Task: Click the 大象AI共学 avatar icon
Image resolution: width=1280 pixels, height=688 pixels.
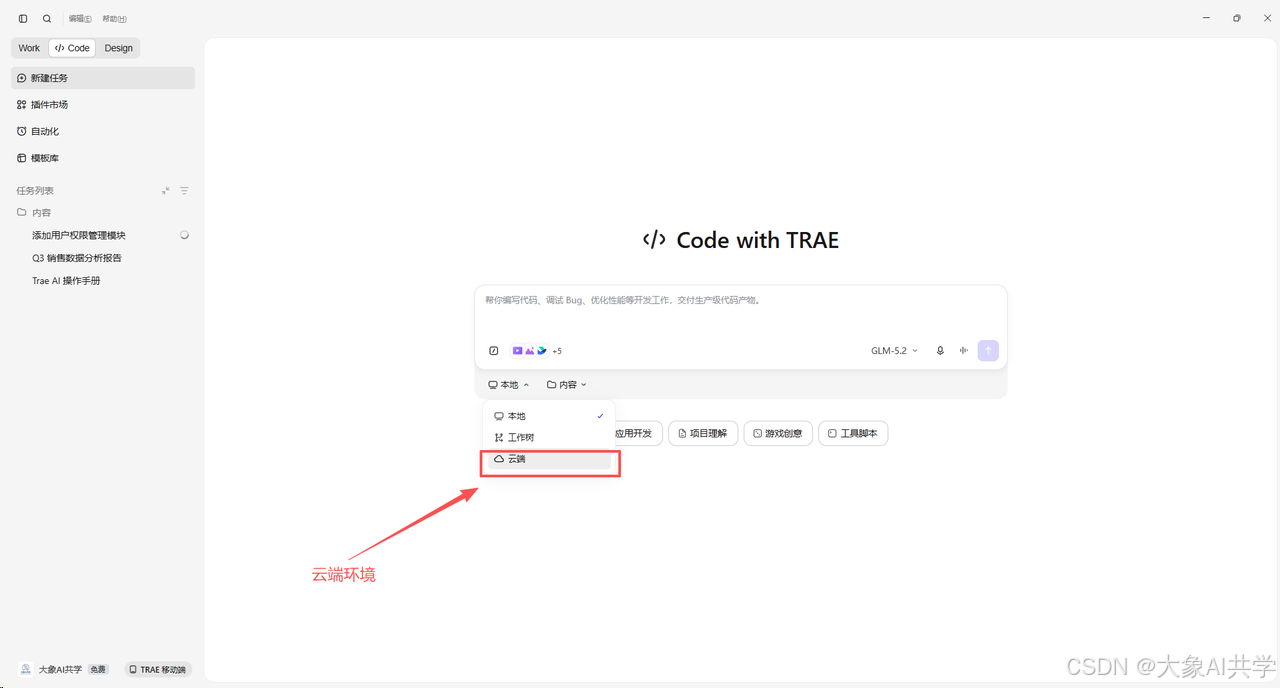Action: [x=26, y=670]
